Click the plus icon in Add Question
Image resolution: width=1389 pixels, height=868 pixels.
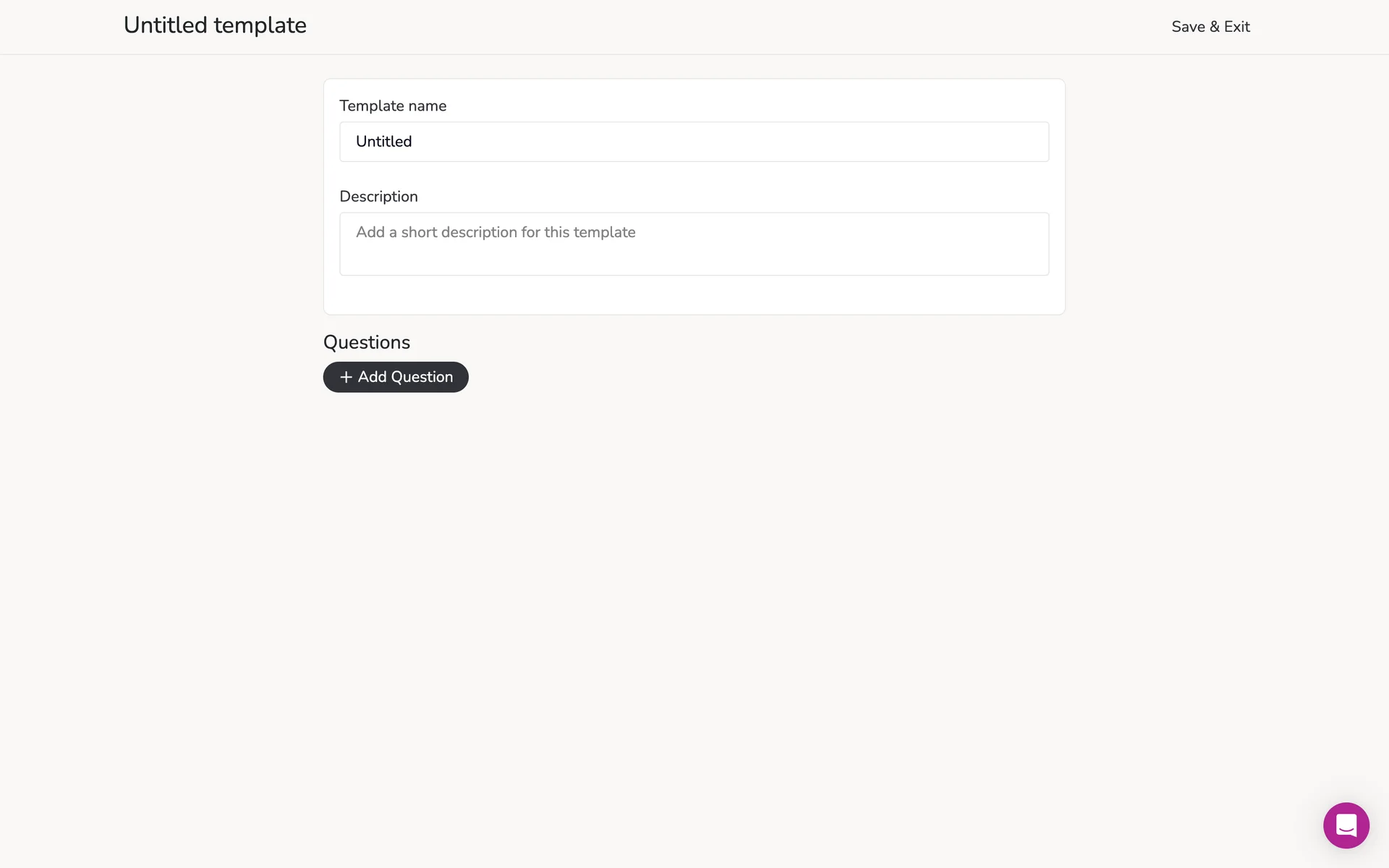pyautogui.click(x=346, y=378)
